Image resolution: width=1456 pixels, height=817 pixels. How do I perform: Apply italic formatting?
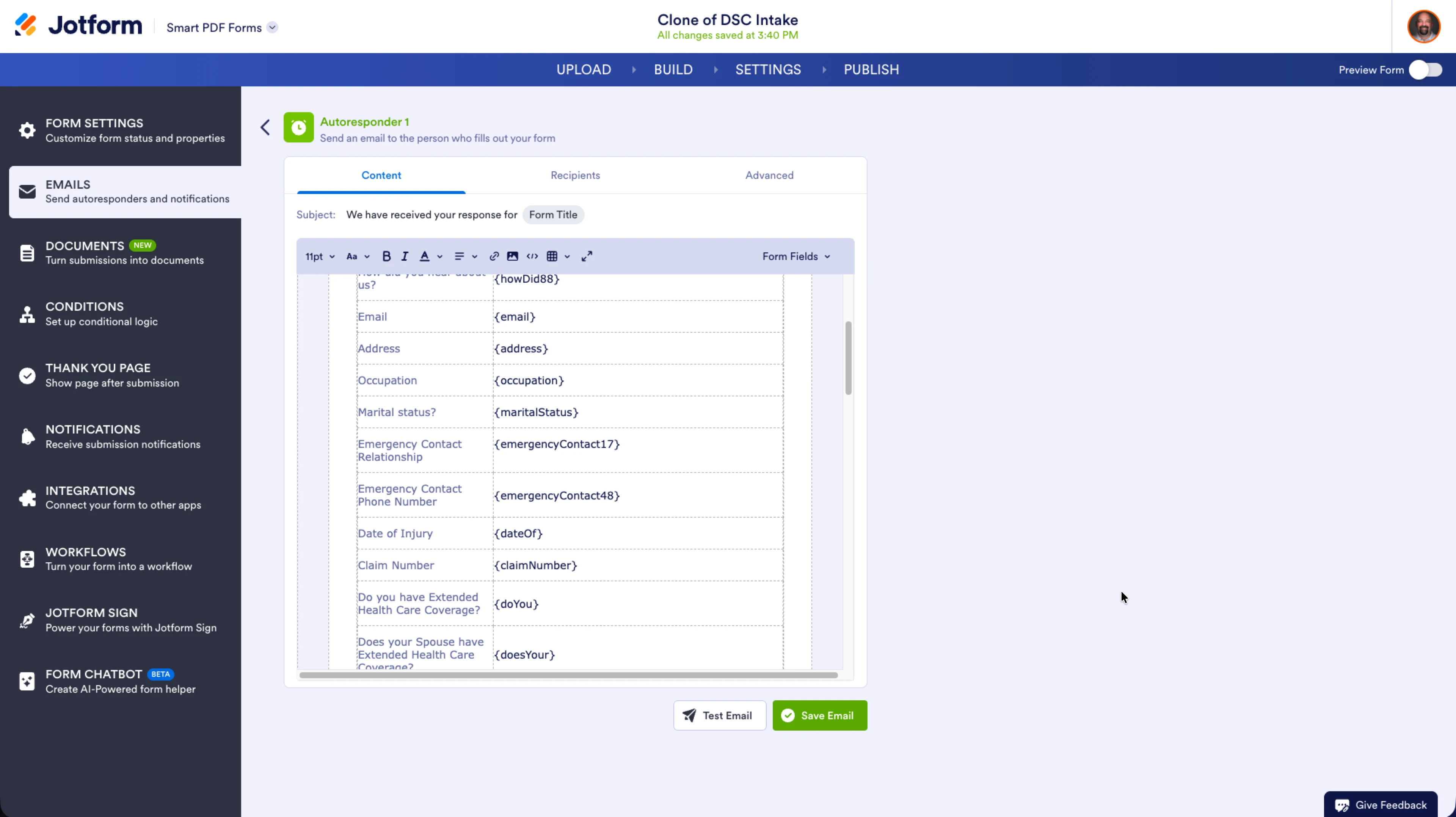point(405,256)
